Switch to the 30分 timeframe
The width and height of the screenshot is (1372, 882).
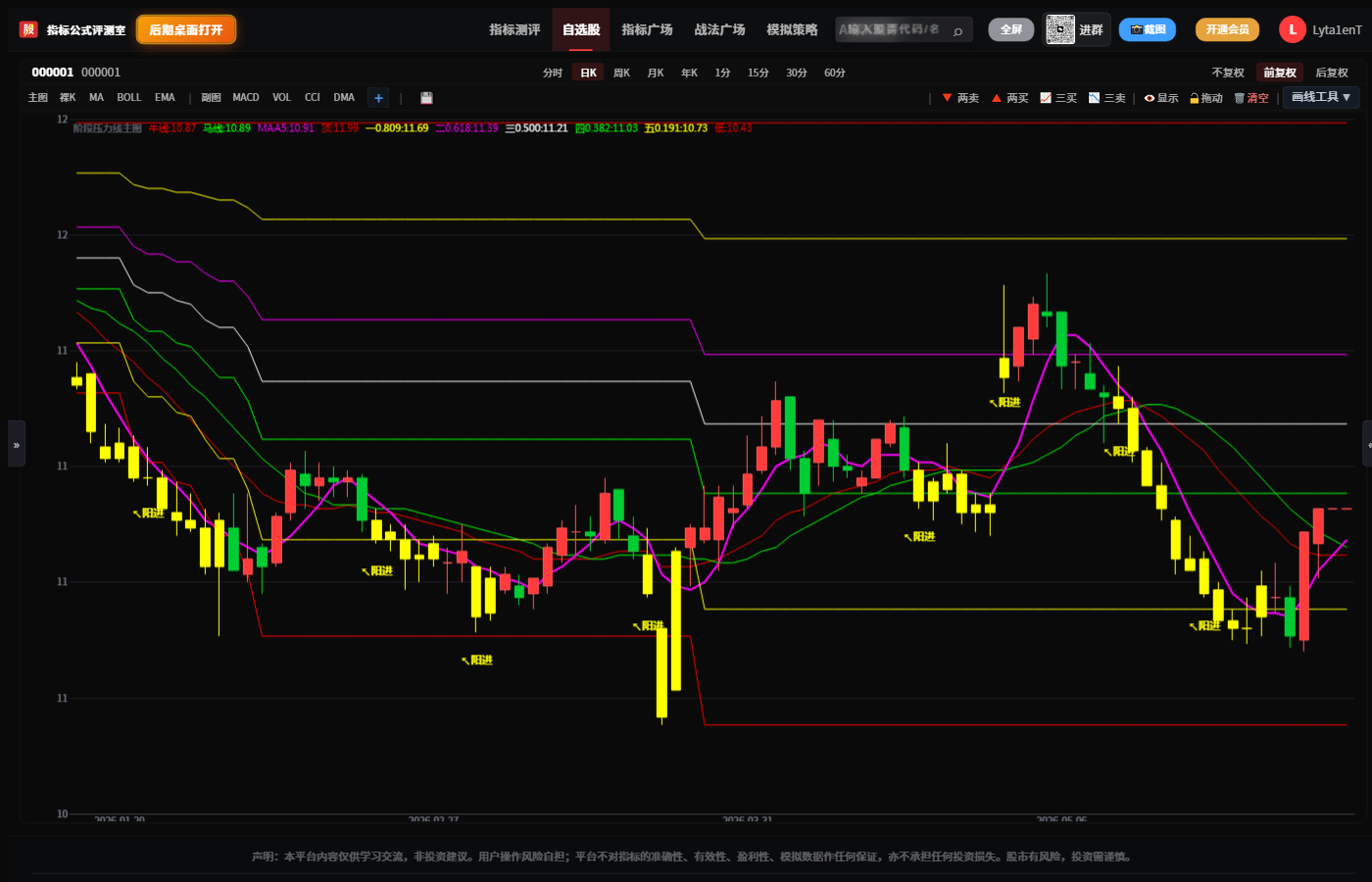click(797, 73)
